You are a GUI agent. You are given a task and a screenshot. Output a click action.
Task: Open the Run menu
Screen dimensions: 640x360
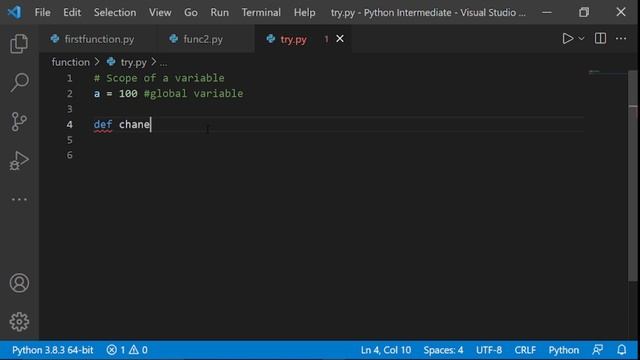[x=220, y=13]
